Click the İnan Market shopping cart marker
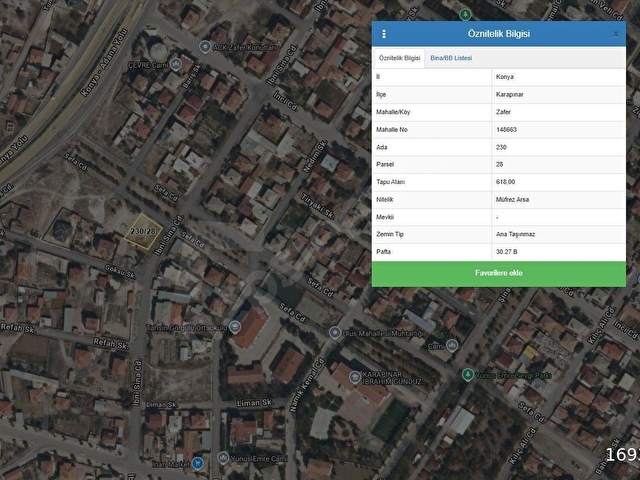 pos(198,463)
